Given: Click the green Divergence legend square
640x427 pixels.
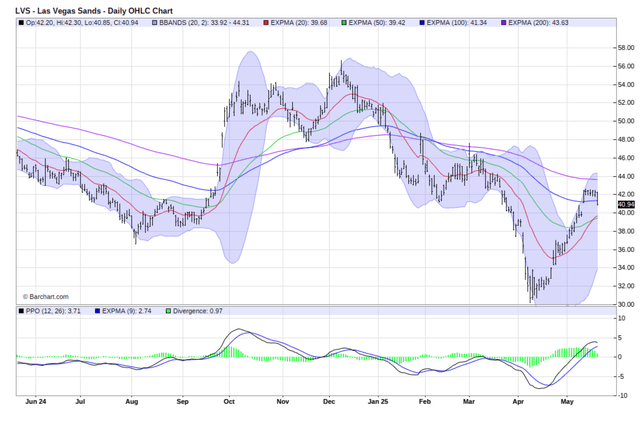Looking at the screenshot, I should point(168,311).
